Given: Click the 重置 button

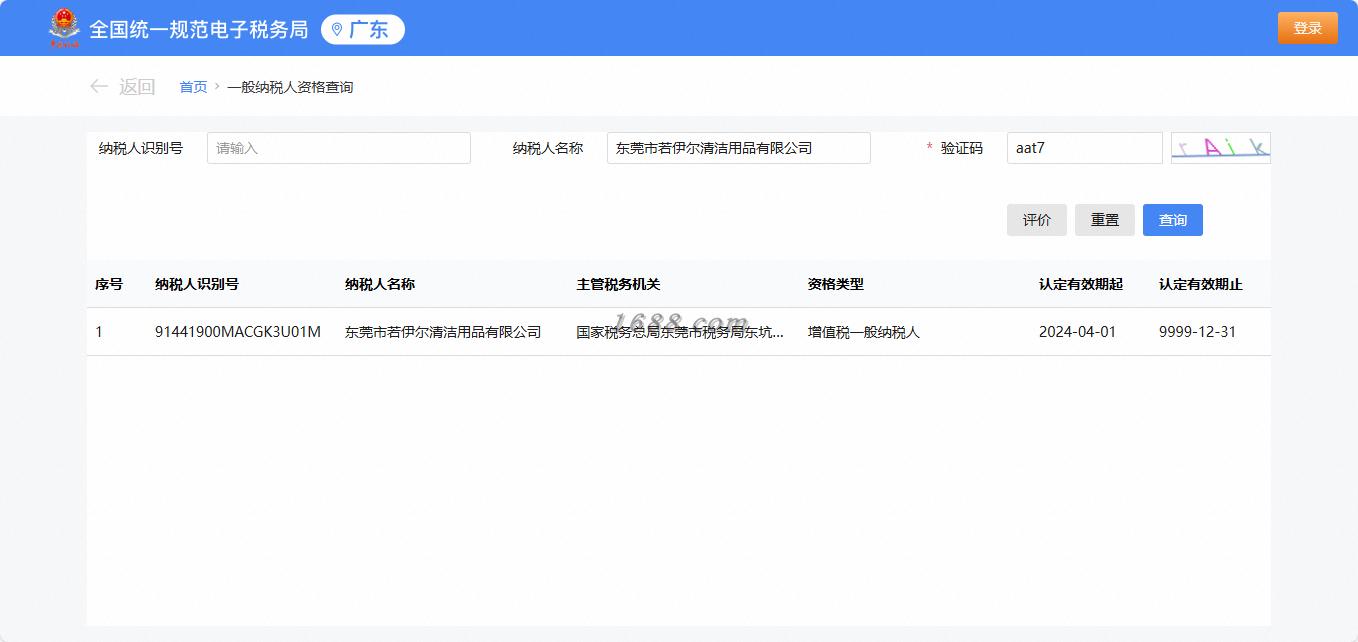Looking at the screenshot, I should (x=1105, y=220).
